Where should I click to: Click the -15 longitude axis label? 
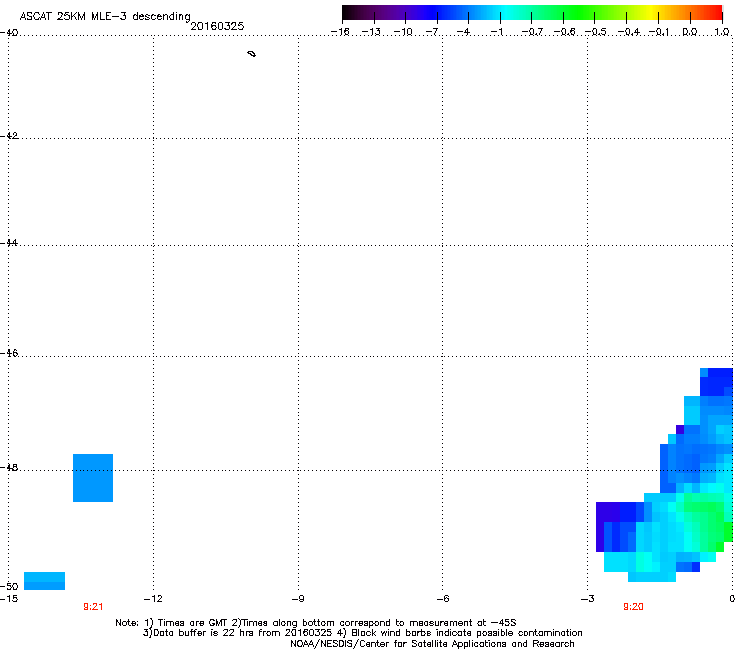9,599
